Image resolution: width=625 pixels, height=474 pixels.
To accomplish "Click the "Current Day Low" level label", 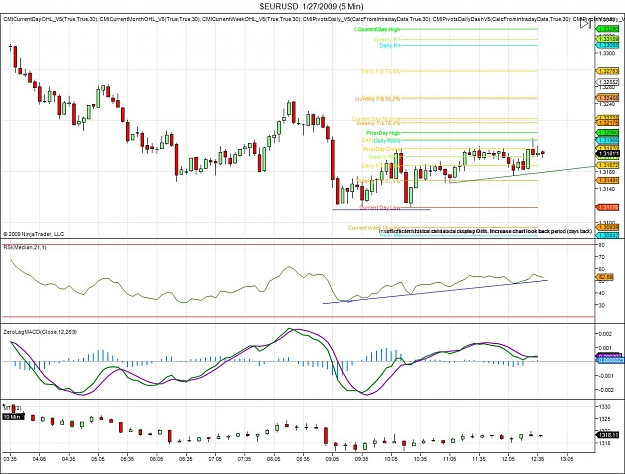I will click(x=380, y=208).
